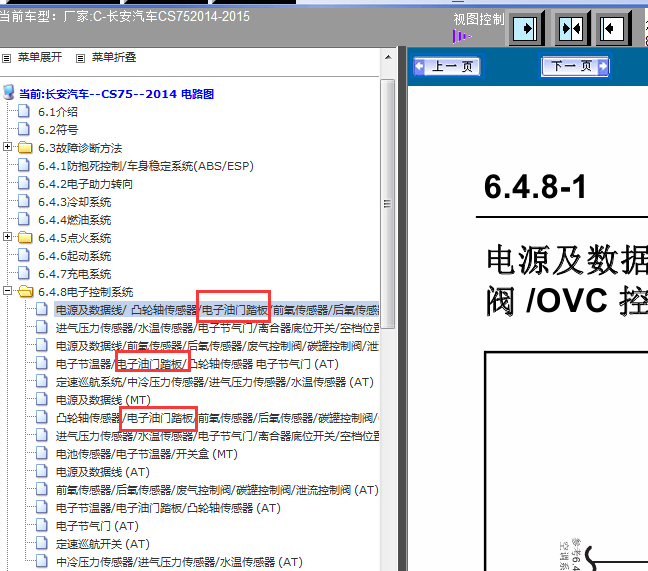Open 6.4.2电子助力转向 page
Screen dimensions: 648x571
85,184
